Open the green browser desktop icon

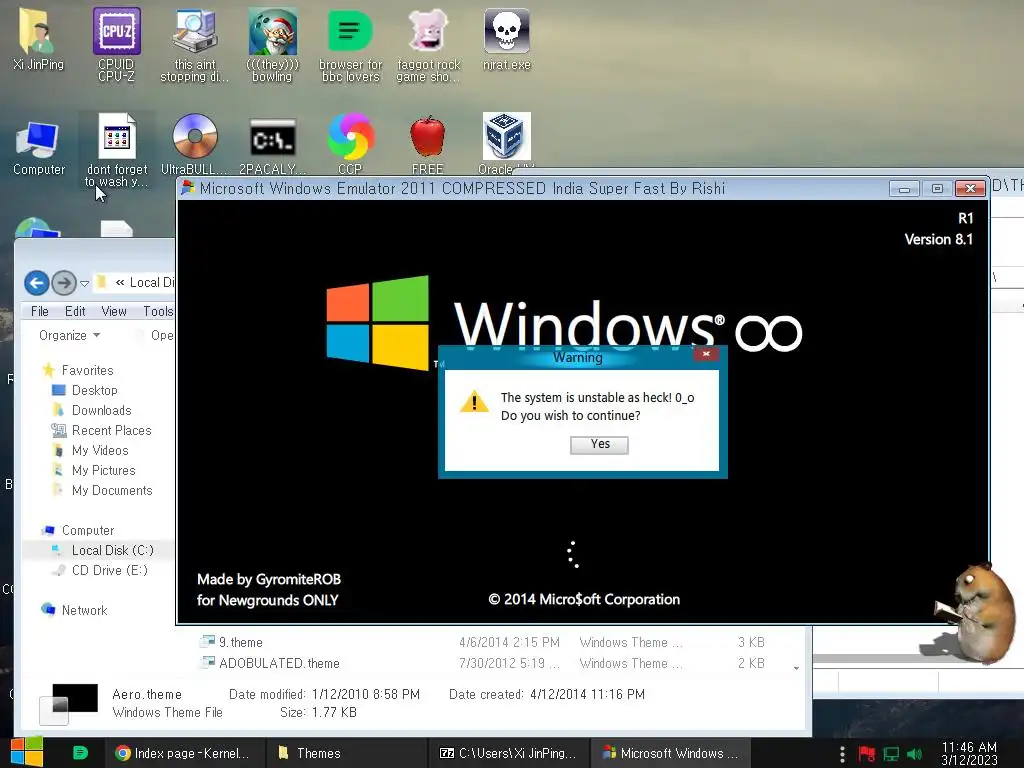pyautogui.click(x=350, y=44)
